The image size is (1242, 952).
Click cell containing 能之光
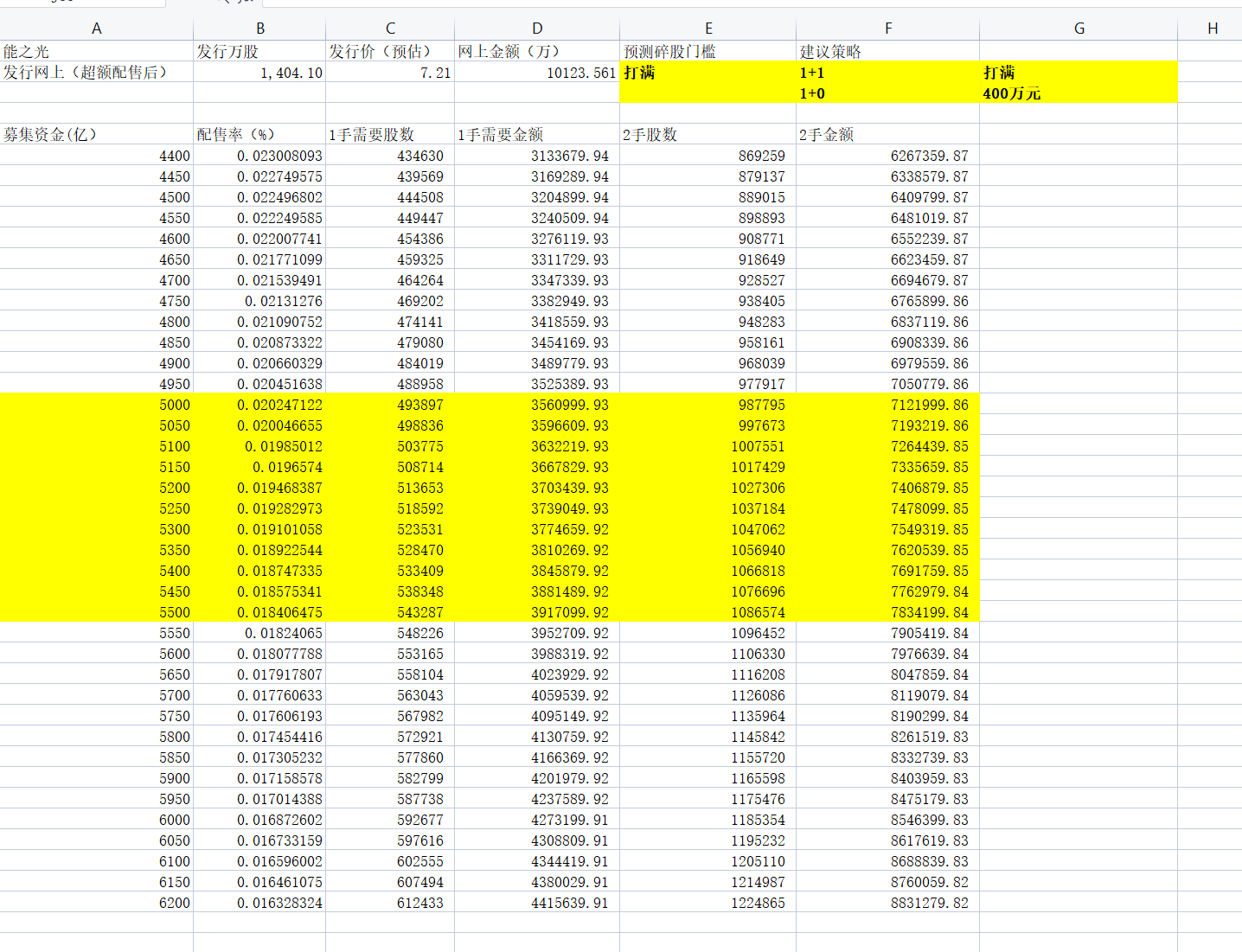click(96, 51)
